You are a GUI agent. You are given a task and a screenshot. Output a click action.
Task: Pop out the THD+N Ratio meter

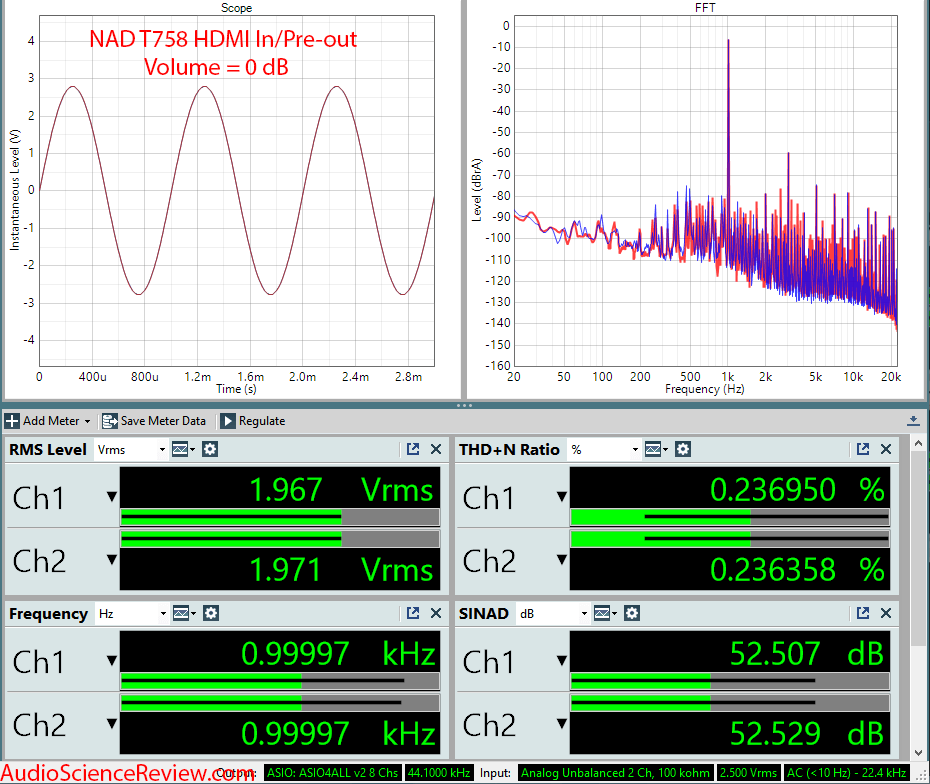(863, 450)
